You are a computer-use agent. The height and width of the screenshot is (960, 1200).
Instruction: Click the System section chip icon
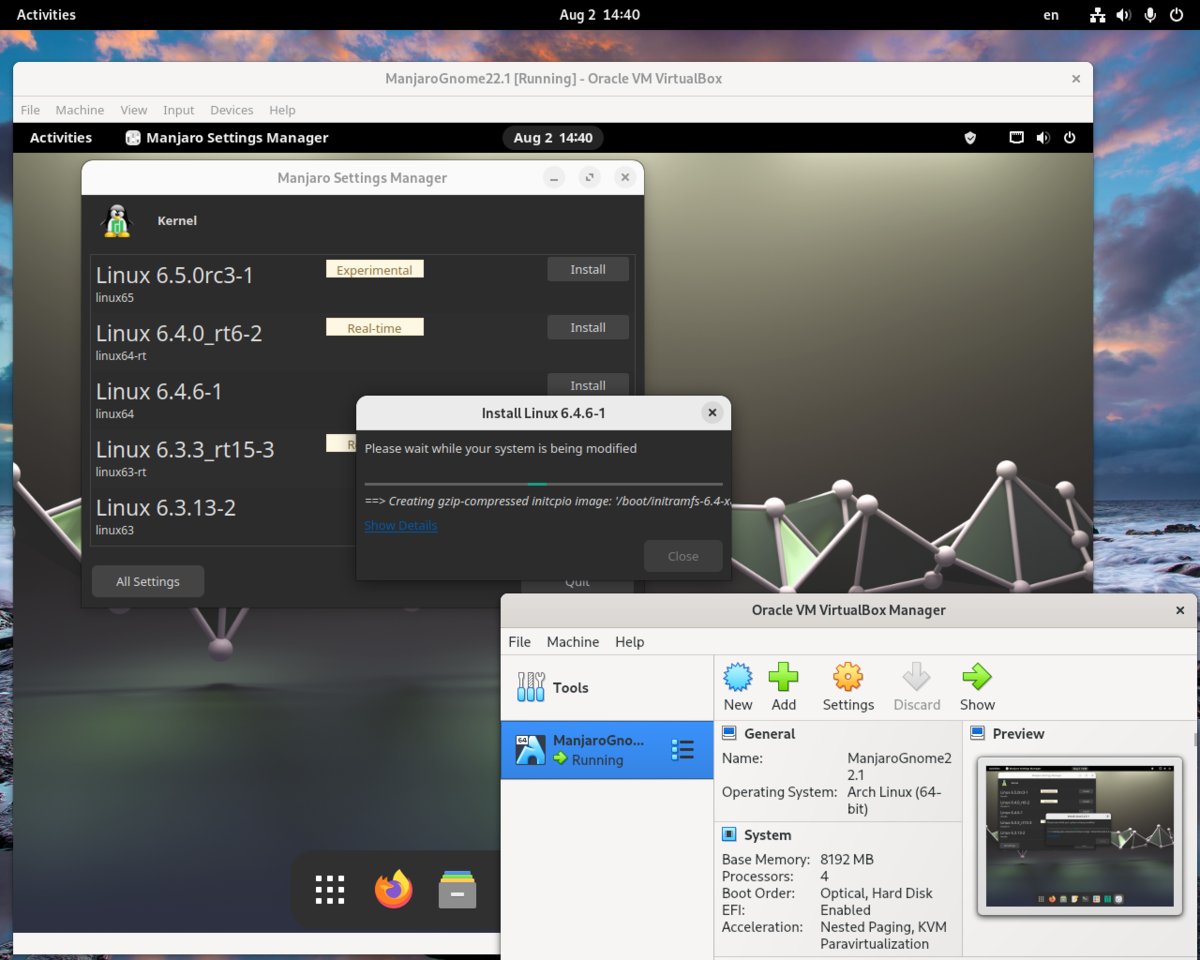click(730, 835)
